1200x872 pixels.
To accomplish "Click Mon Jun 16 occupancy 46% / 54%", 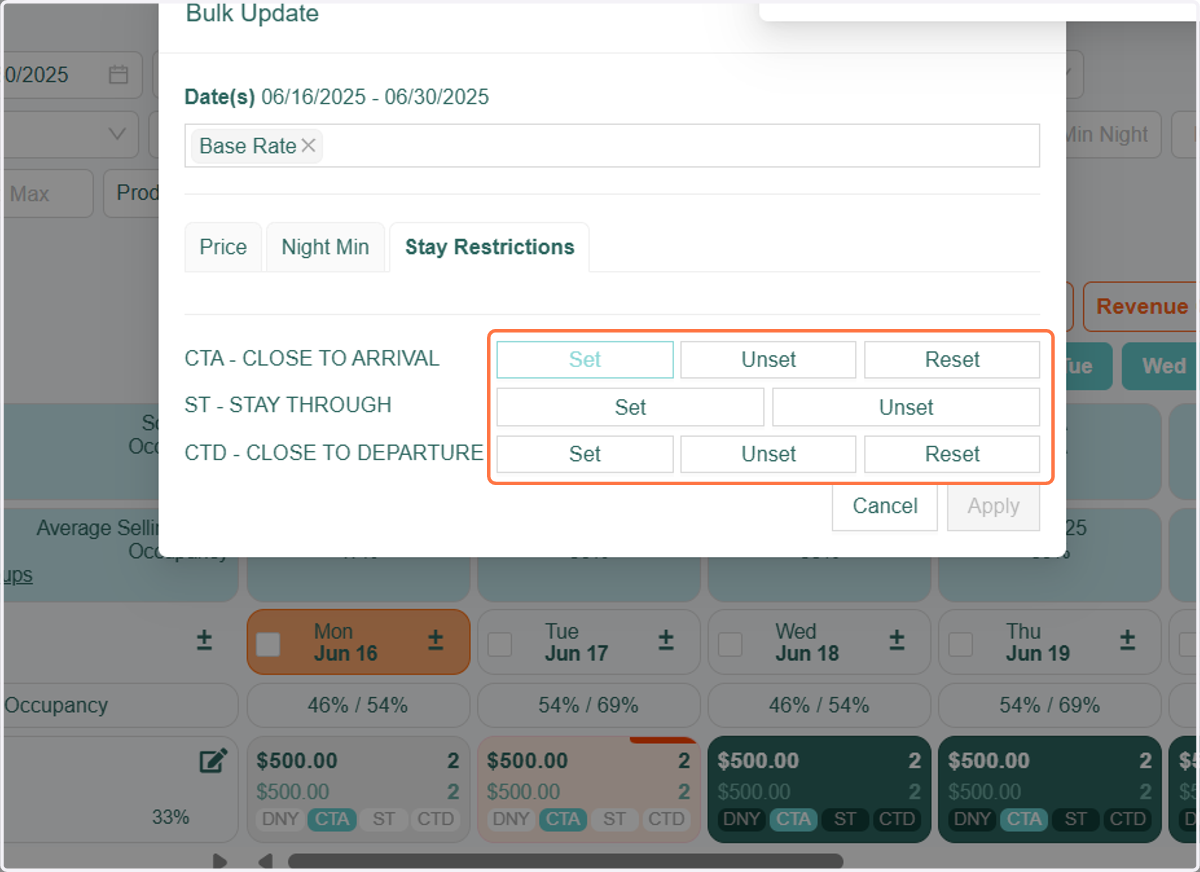I will pyautogui.click(x=358, y=705).
